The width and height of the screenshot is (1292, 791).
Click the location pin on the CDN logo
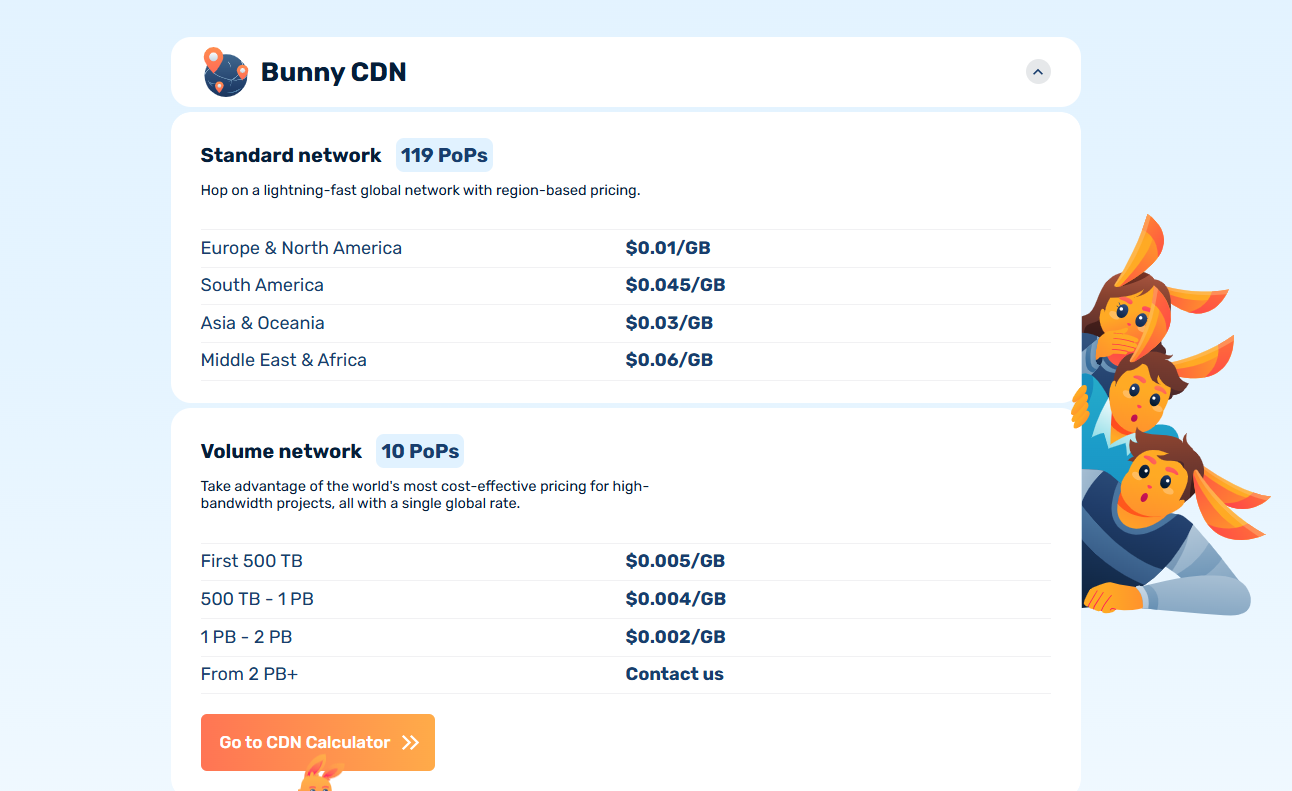coord(215,60)
